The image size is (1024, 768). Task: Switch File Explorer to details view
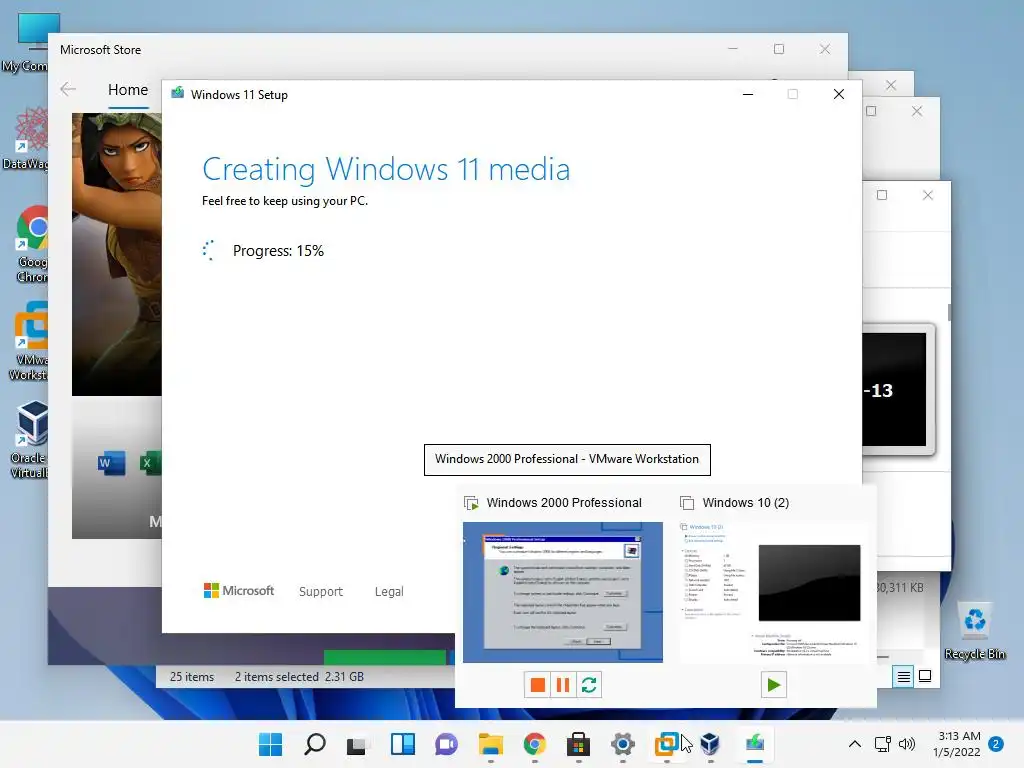point(903,677)
